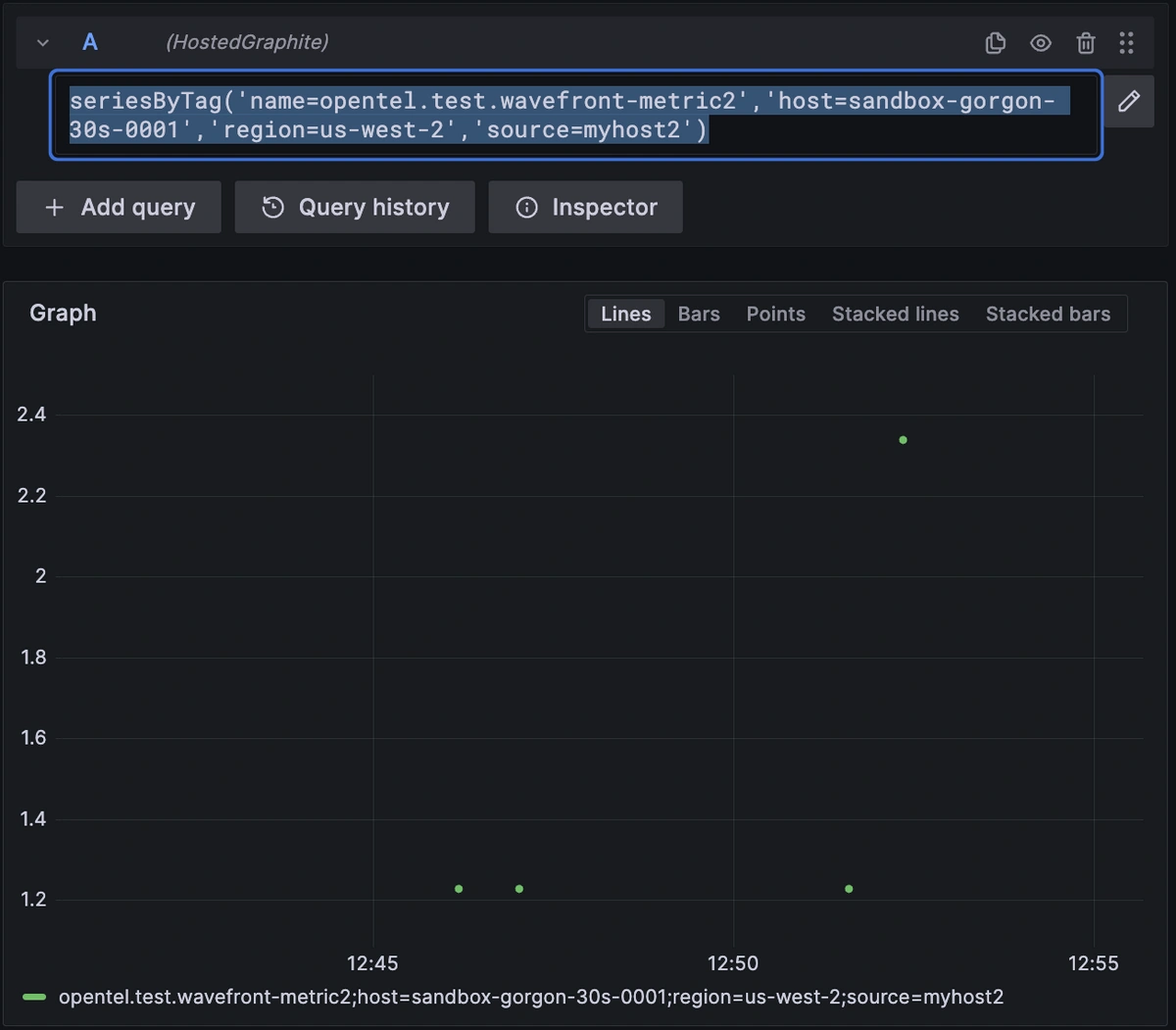The height and width of the screenshot is (1030, 1176).
Task: Switch graph style to Points
Action: point(776,314)
